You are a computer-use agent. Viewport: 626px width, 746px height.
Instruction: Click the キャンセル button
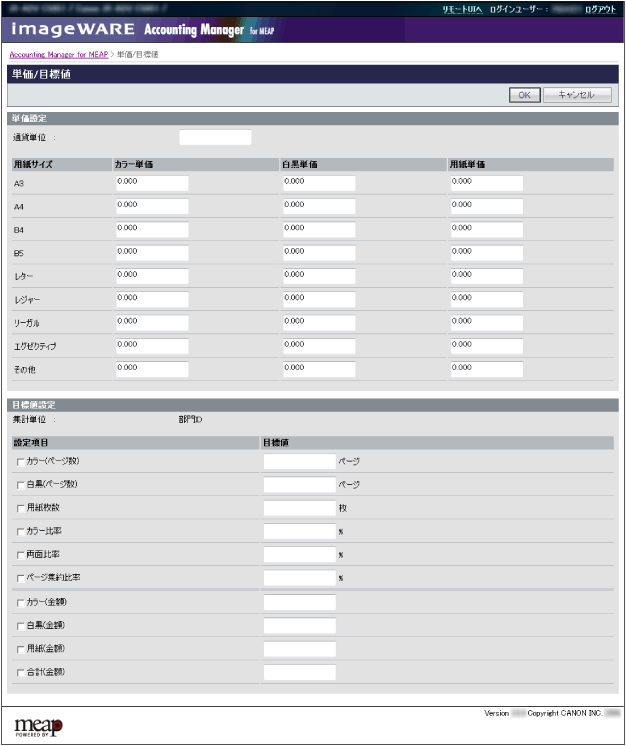(x=575, y=95)
